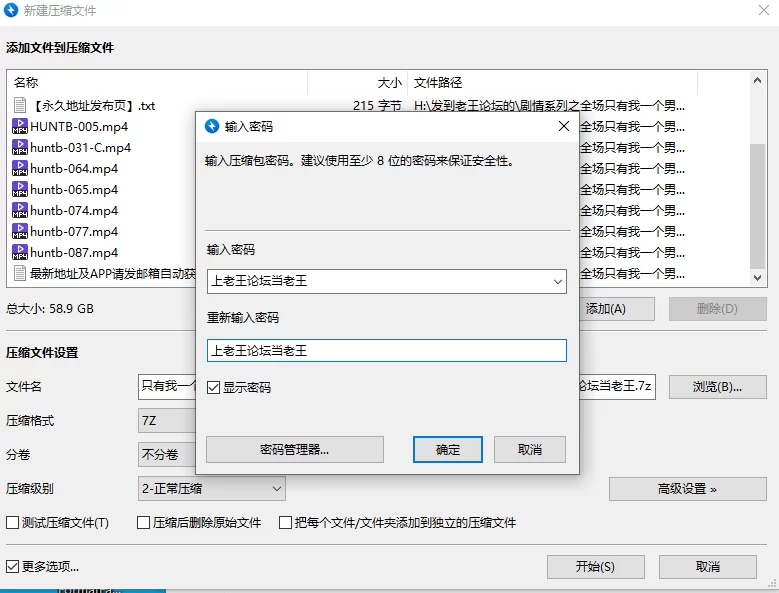Sort by the 文件路径 column header

click(x=552, y=82)
